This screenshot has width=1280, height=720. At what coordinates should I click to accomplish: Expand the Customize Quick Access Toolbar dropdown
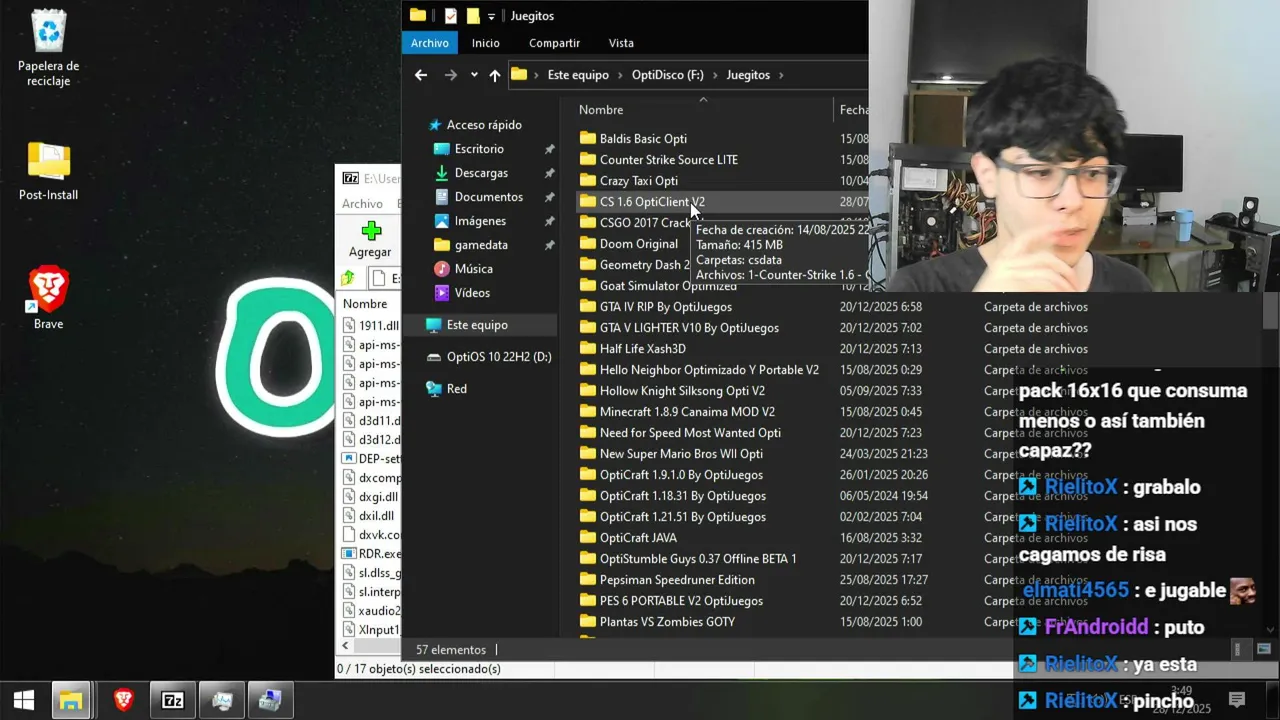[x=491, y=17]
